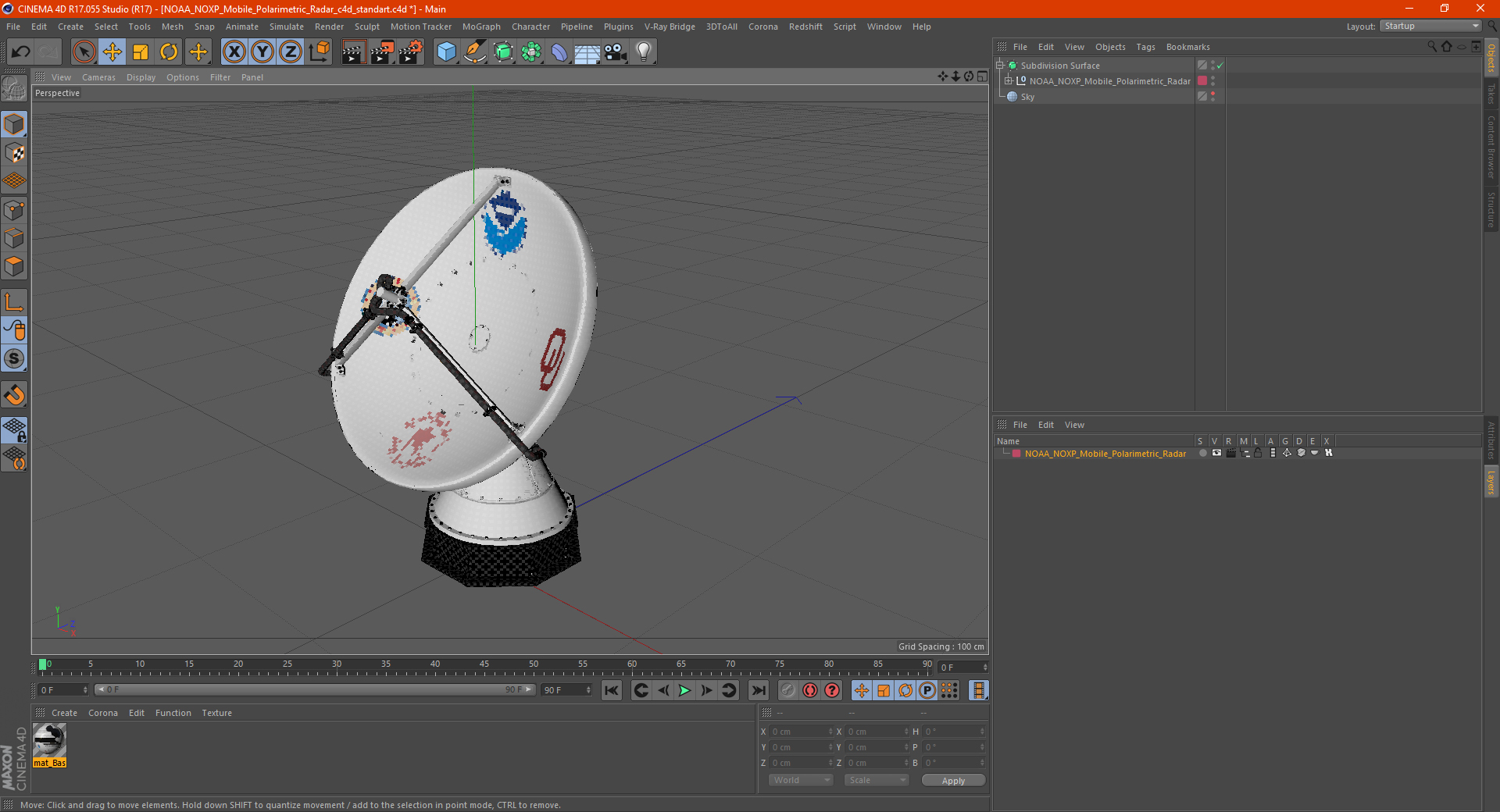Open the Redshift menu
The image size is (1500, 812).
(805, 27)
